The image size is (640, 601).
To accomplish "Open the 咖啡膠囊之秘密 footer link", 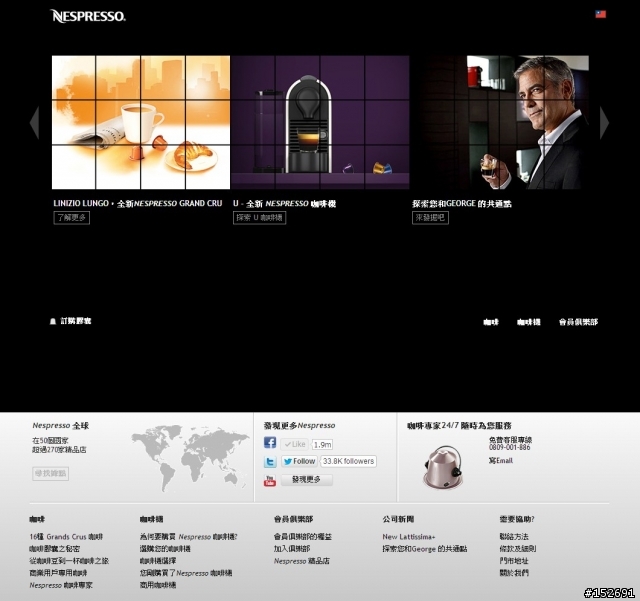I will [x=55, y=549].
